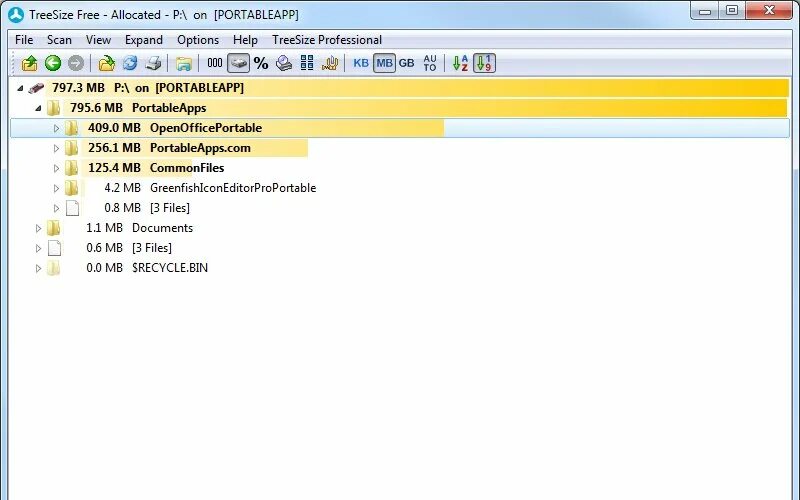Open the Expand menu
This screenshot has width=800, height=500.
pos(144,40)
